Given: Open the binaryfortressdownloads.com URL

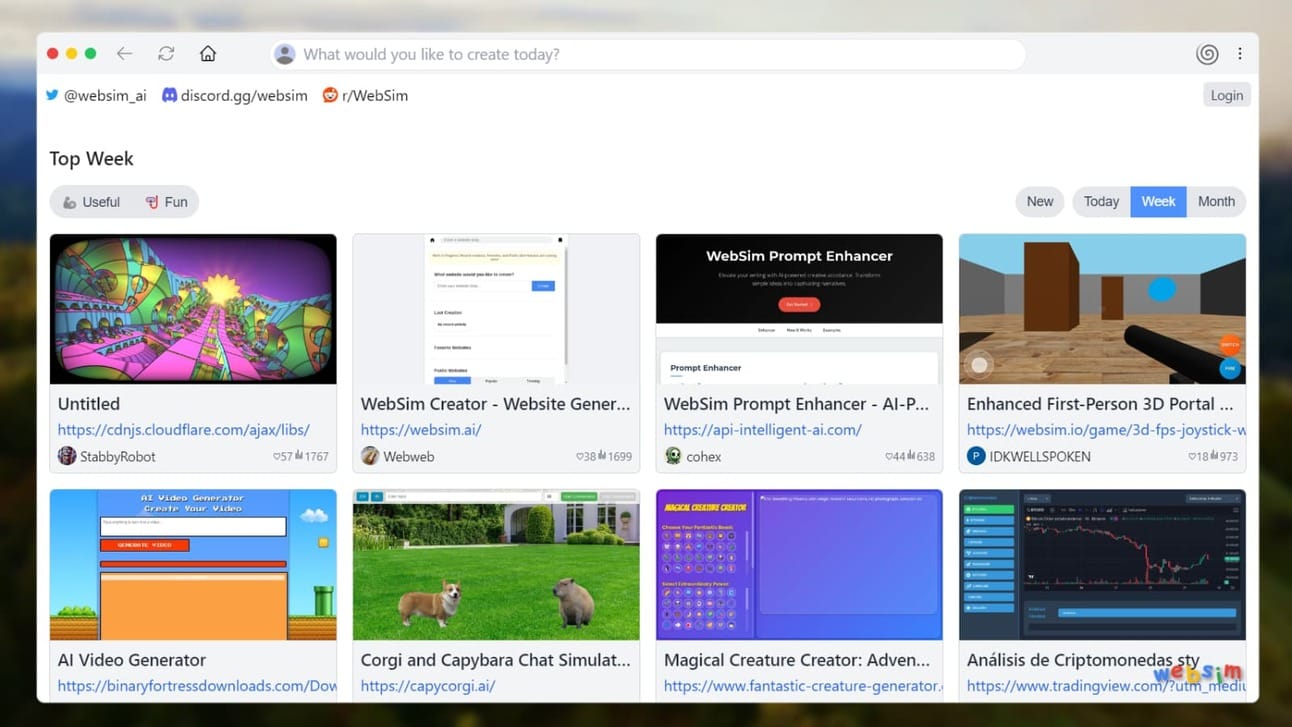Looking at the screenshot, I should click(197, 686).
